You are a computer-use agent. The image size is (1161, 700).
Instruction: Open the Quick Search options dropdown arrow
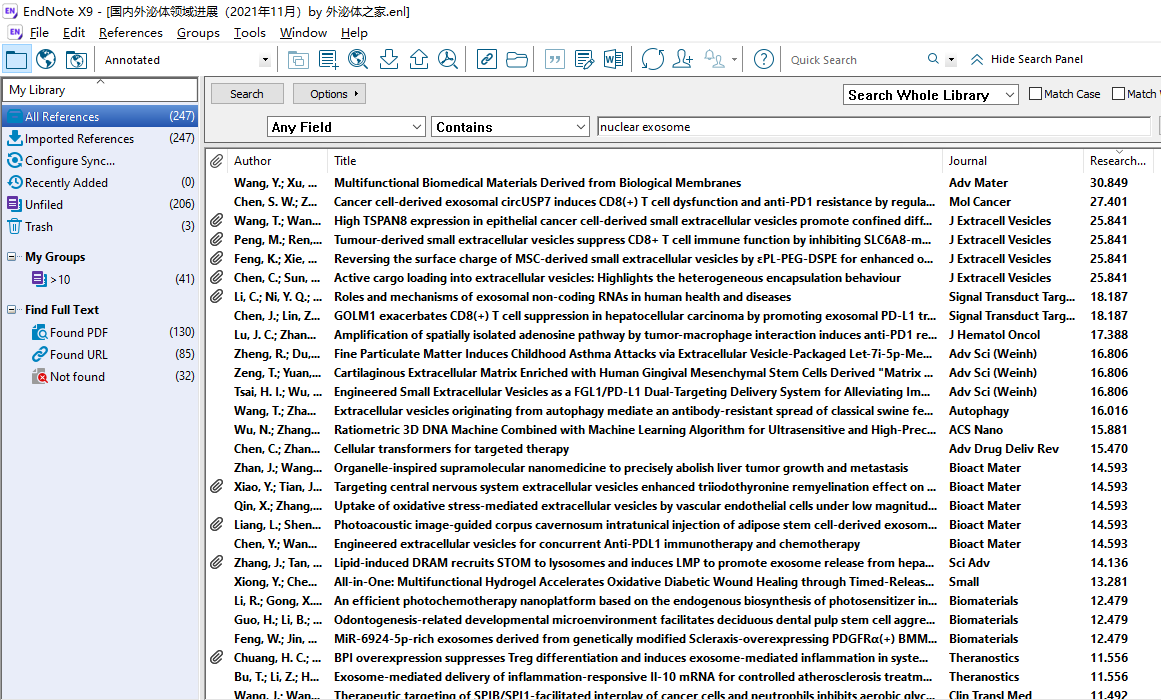951,60
